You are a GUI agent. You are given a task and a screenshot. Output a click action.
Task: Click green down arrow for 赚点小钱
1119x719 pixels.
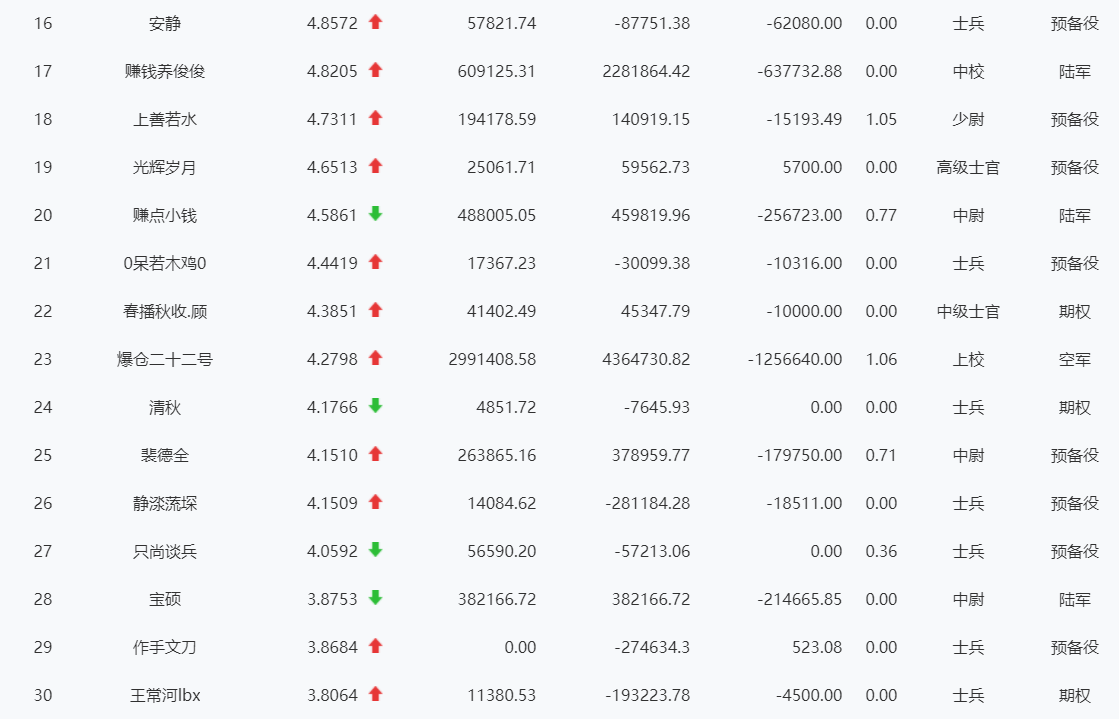(x=376, y=214)
